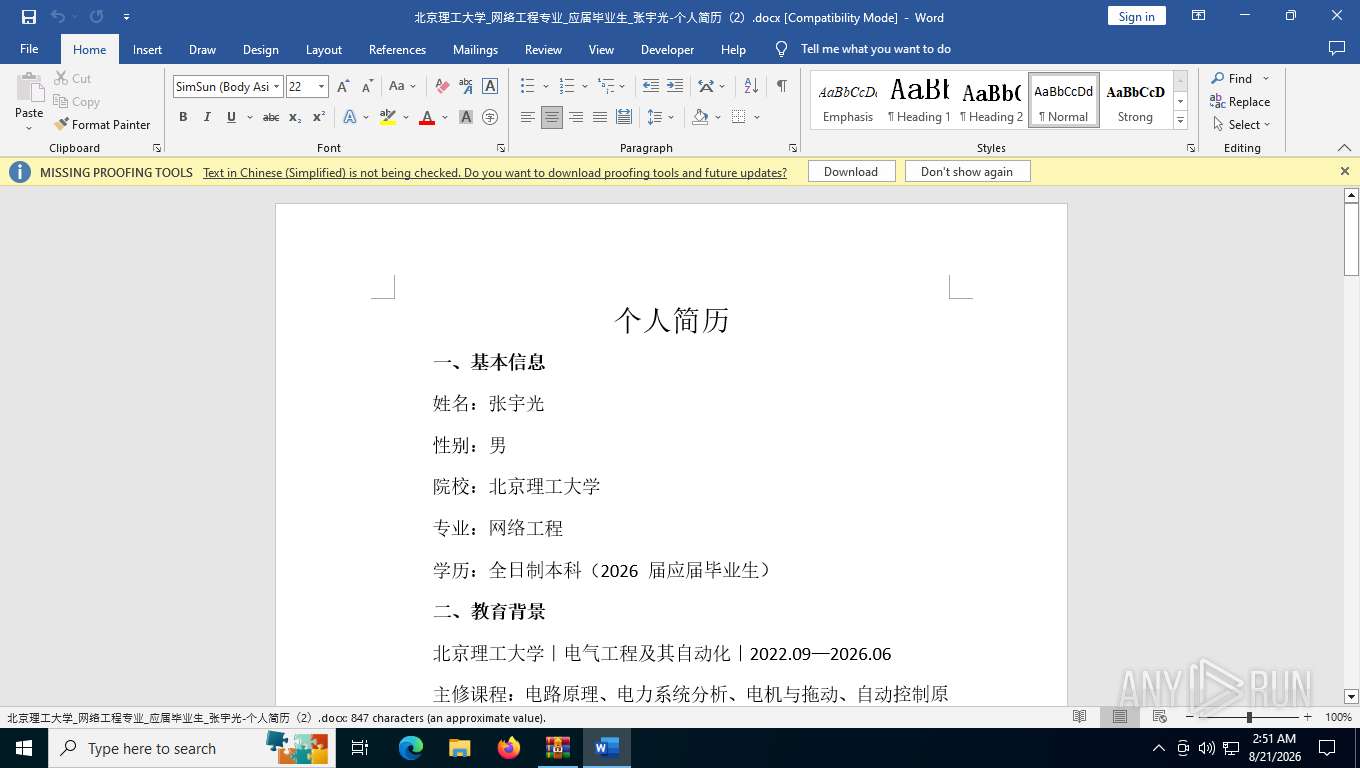Decrease paragraph indent
The height and width of the screenshot is (768, 1360).
651,87
